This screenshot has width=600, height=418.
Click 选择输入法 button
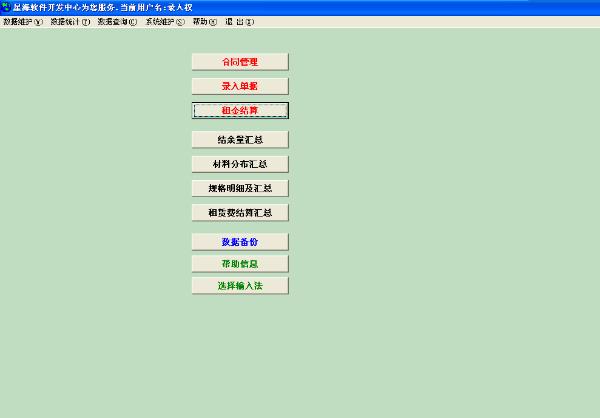[240, 286]
